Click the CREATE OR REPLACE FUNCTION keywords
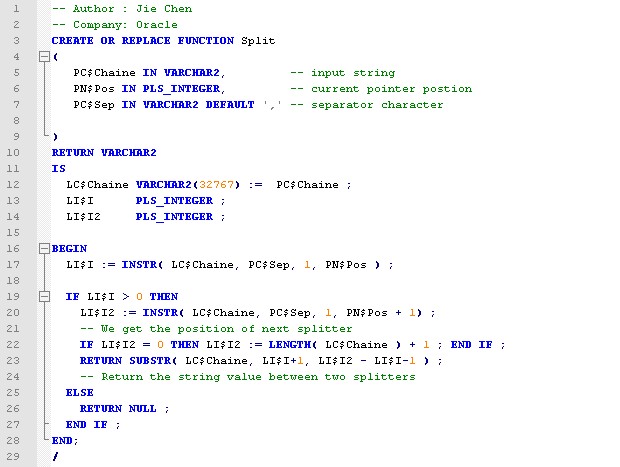620x467 pixels. point(143,41)
